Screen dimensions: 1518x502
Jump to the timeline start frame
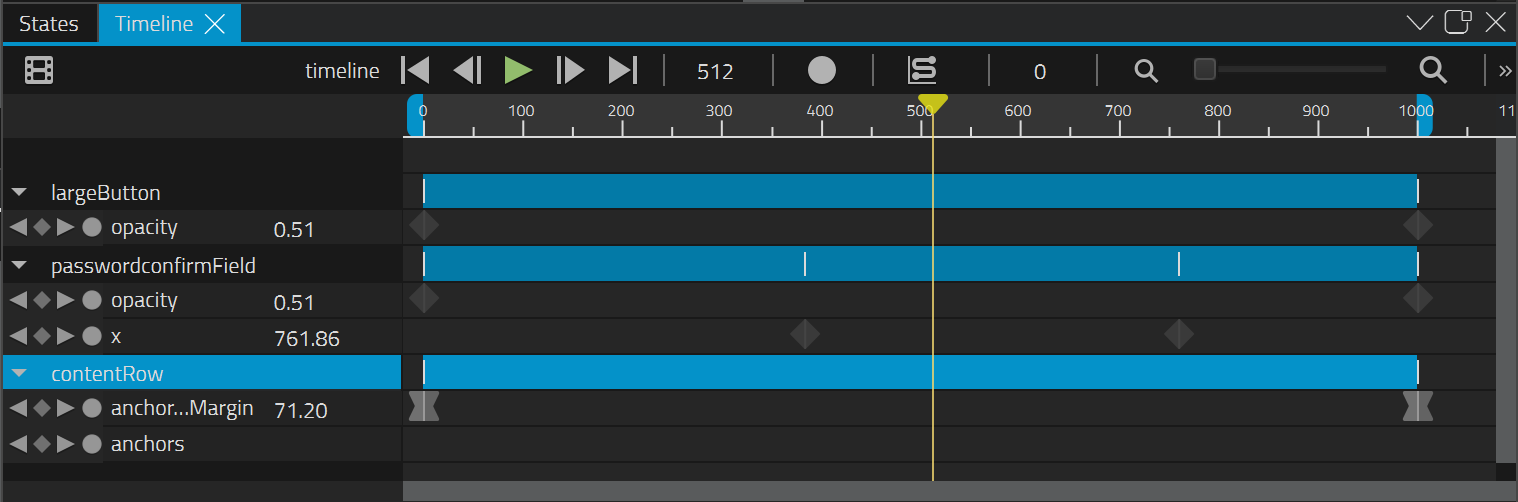coord(415,70)
